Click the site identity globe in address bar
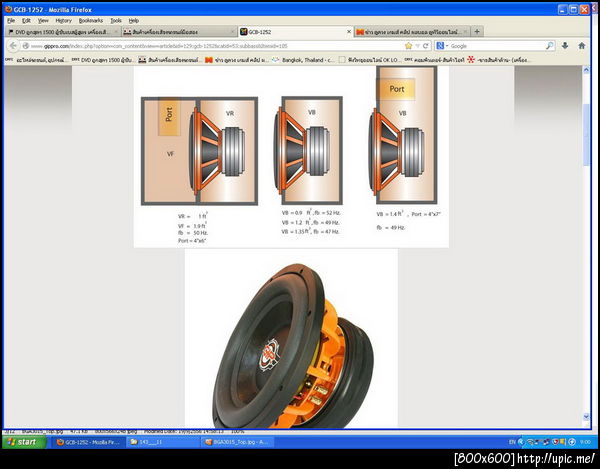Viewport: 600px width, 469px height. point(26,46)
